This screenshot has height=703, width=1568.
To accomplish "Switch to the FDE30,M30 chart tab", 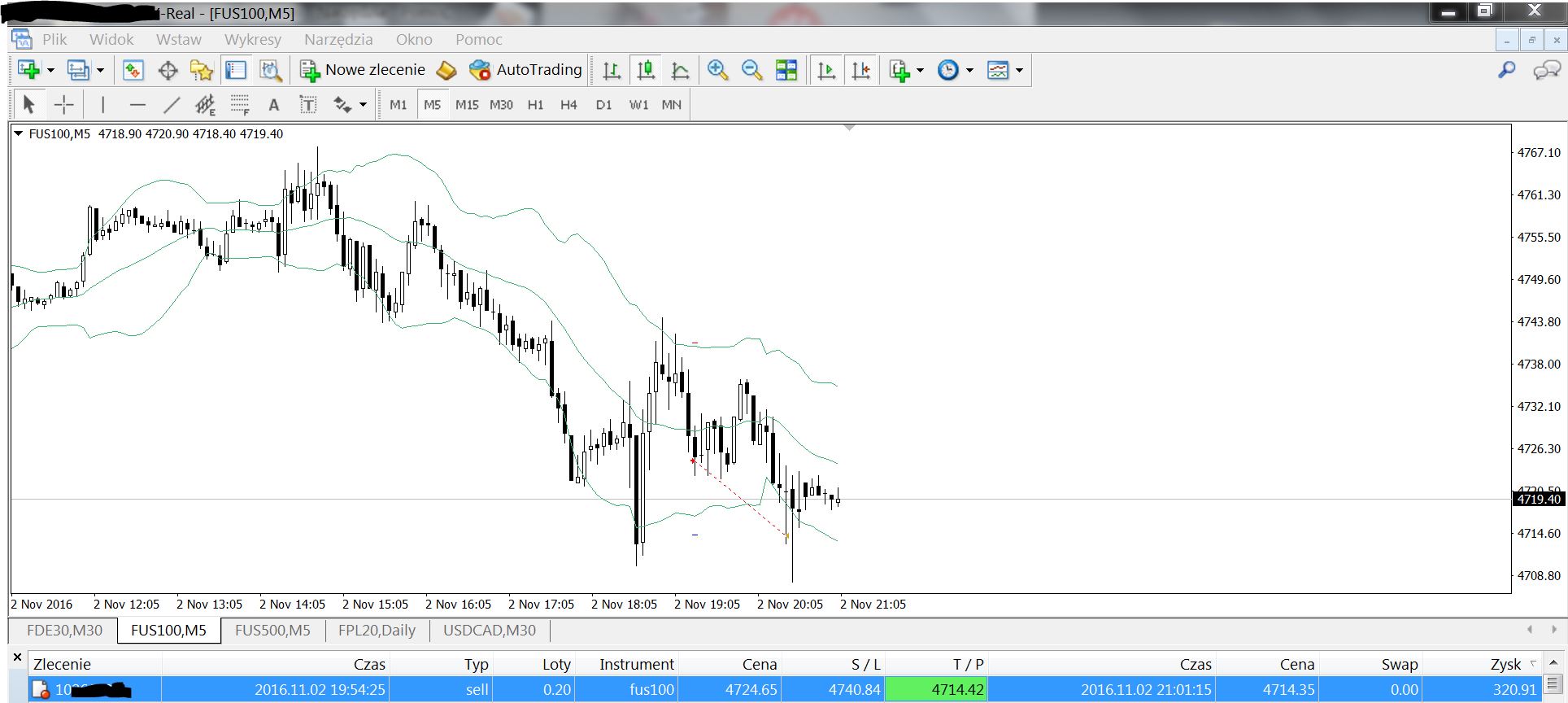I will [64, 630].
